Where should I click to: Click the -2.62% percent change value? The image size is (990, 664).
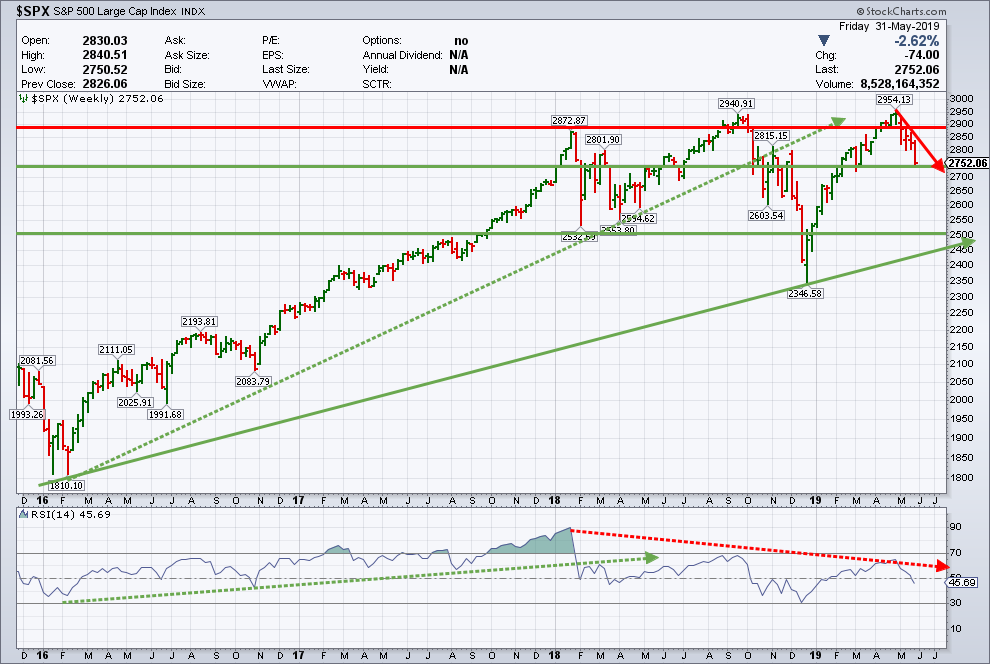point(916,41)
